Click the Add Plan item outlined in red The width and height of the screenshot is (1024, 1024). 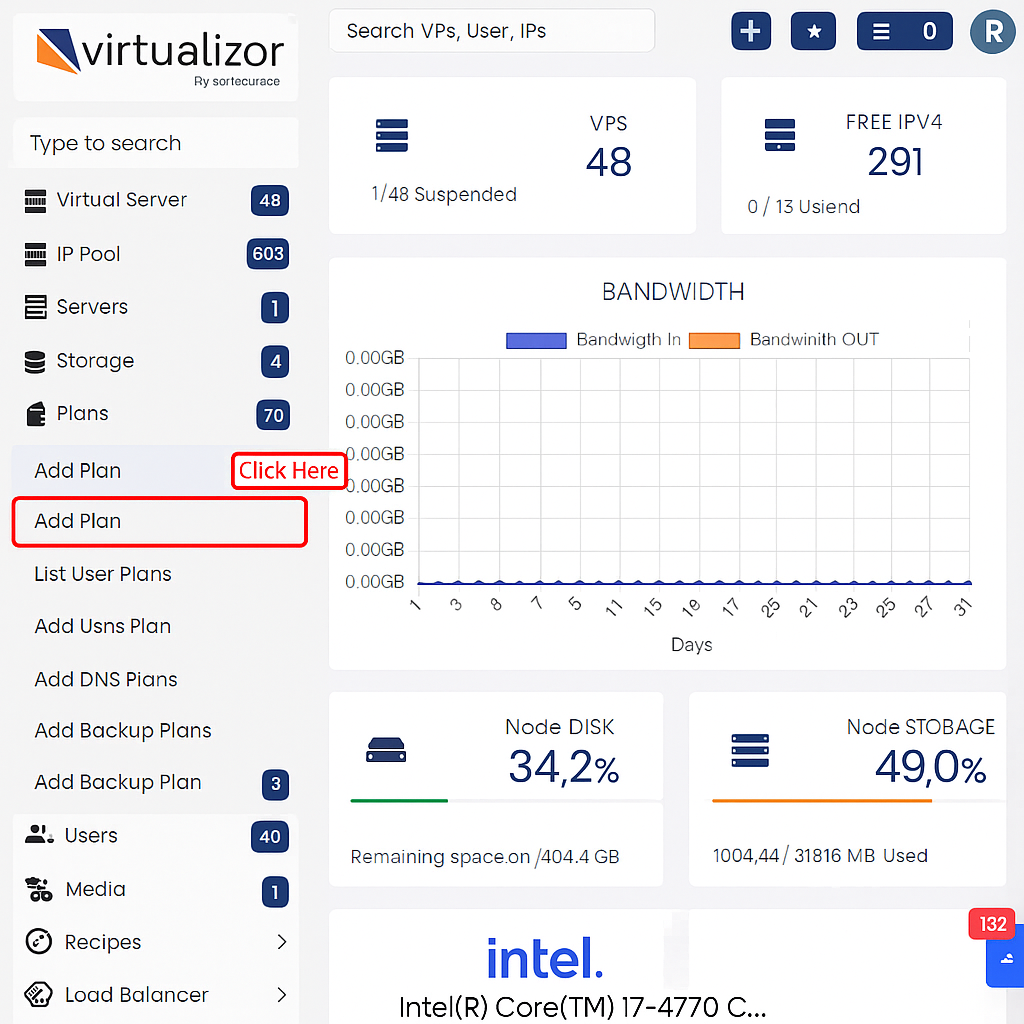[x=158, y=521]
